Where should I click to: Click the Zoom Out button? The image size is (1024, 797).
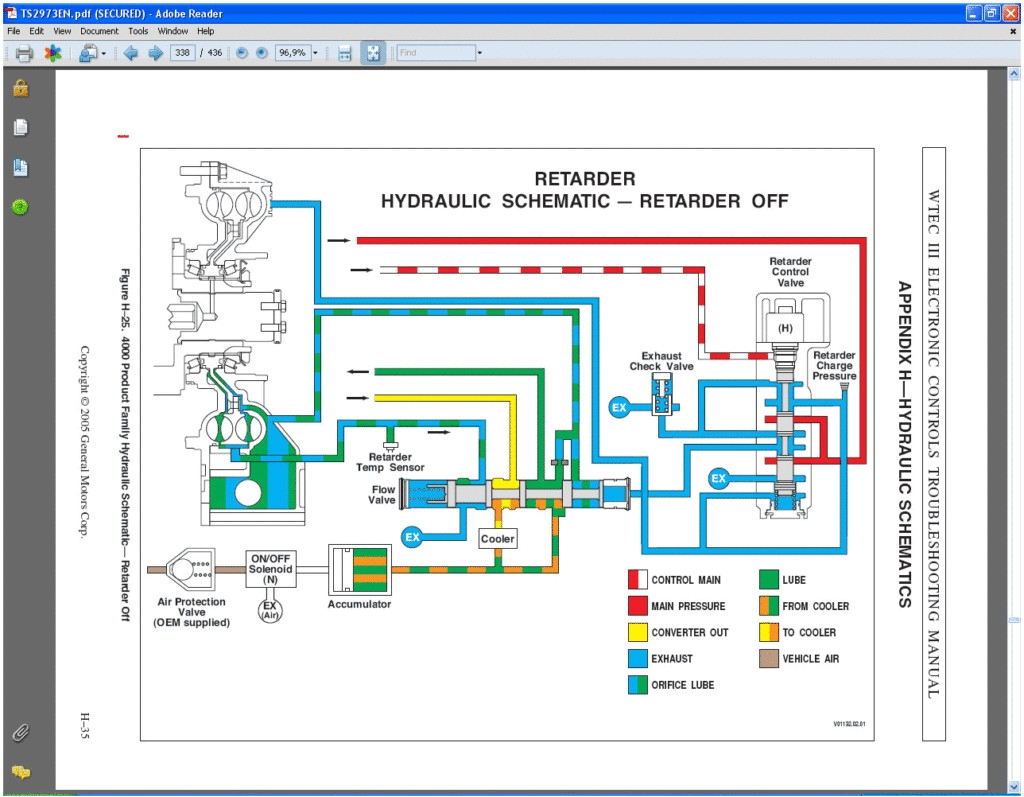[x=241, y=52]
